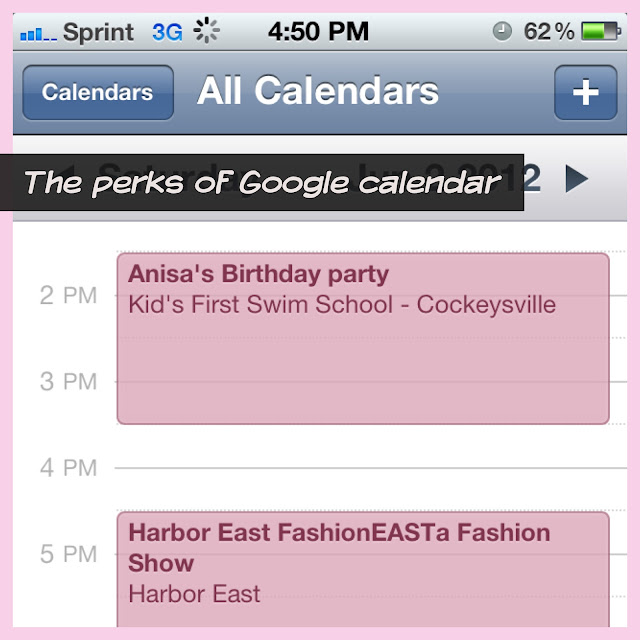Tap the green battery icon
The width and height of the screenshot is (640, 640).
pyautogui.click(x=601, y=32)
